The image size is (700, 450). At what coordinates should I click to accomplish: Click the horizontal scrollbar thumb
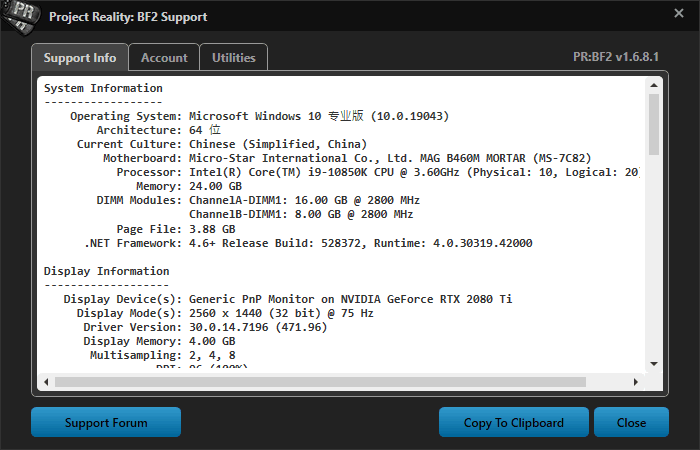(320, 382)
